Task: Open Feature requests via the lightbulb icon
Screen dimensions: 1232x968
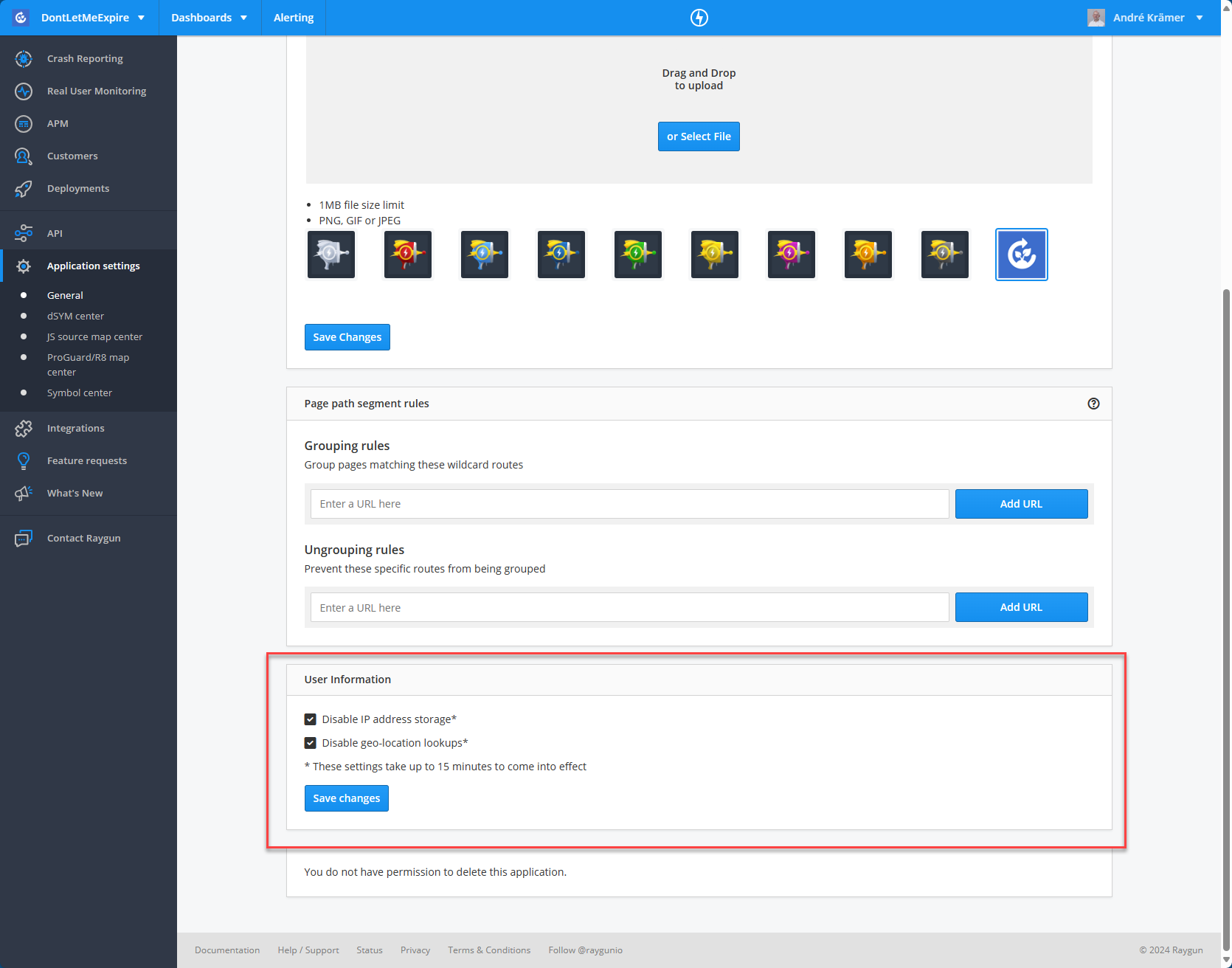Action: pyautogui.click(x=24, y=460)
